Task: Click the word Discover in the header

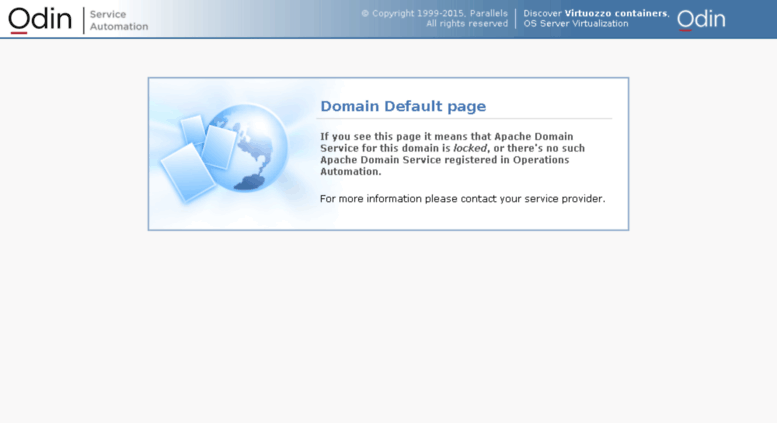Action: pyautogui.click(x=542, y=13)
